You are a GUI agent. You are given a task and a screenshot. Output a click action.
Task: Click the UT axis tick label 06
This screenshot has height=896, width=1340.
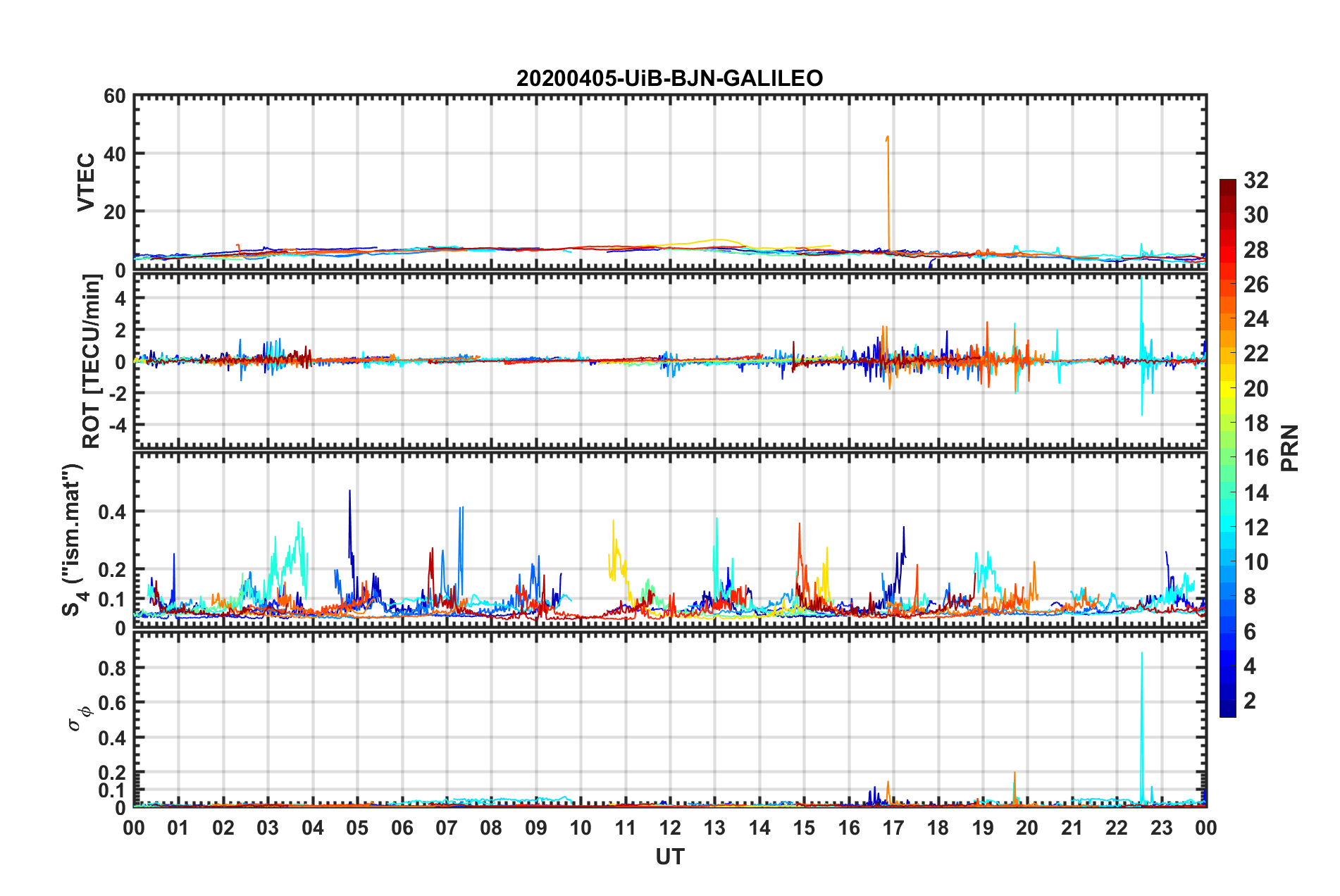[402, 828]
